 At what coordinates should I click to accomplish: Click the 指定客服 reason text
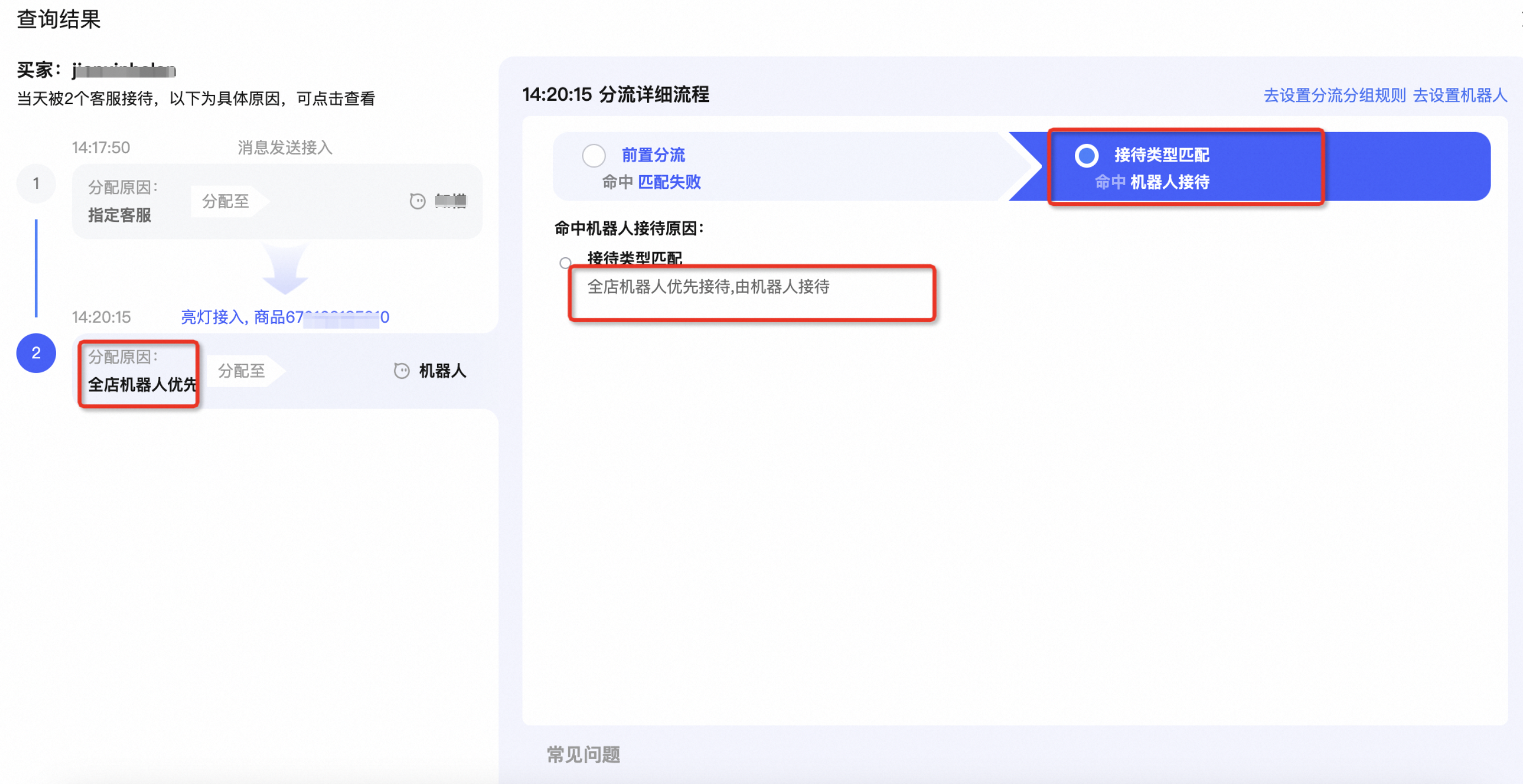119,215
